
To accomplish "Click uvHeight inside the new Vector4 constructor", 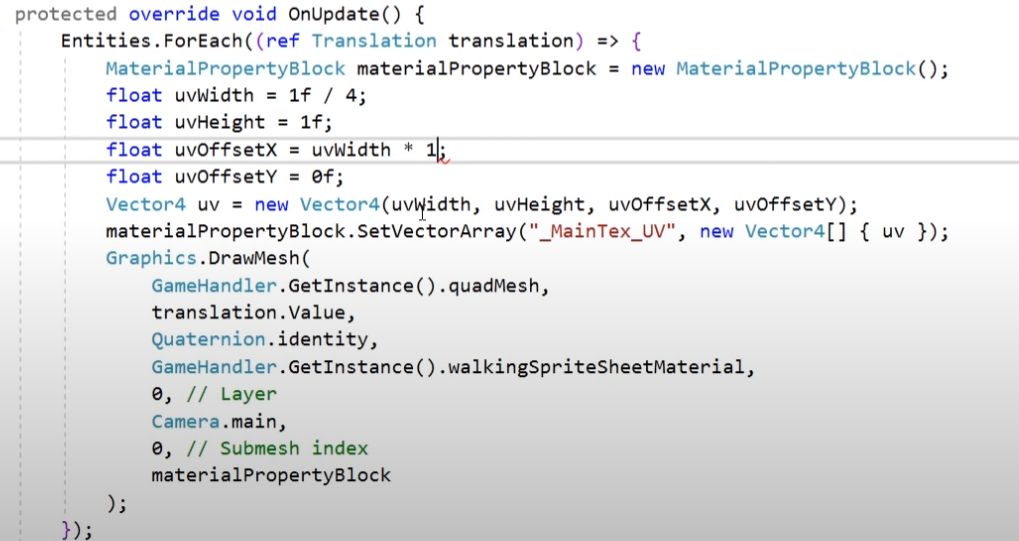I will pos(539,204).
